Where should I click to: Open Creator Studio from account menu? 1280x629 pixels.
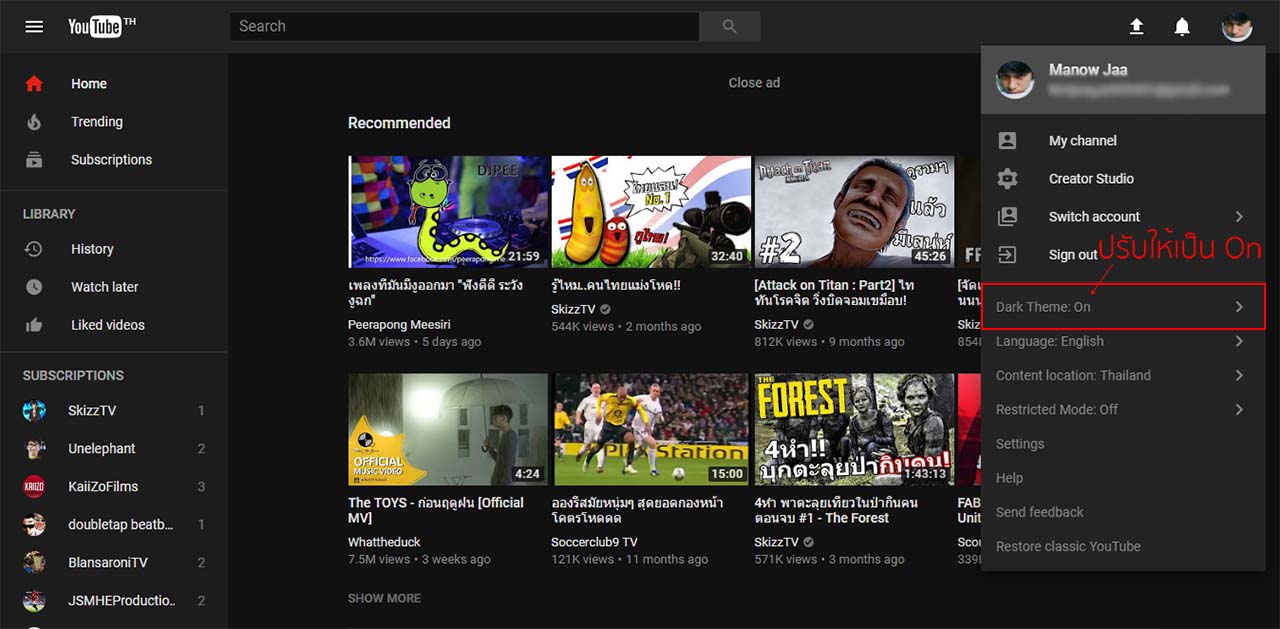coord(1090,179)
